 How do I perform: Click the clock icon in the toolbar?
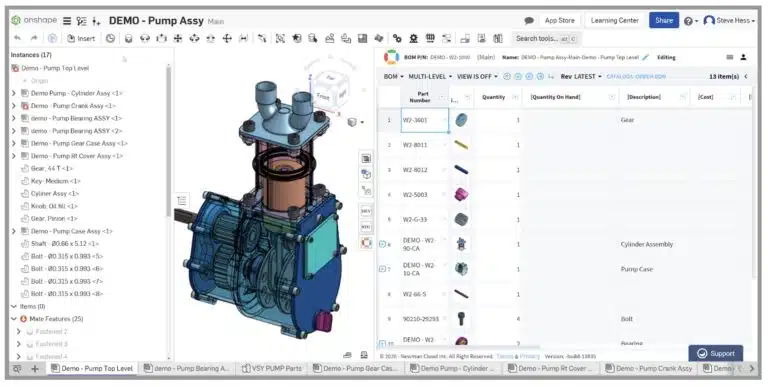point(110,38)
